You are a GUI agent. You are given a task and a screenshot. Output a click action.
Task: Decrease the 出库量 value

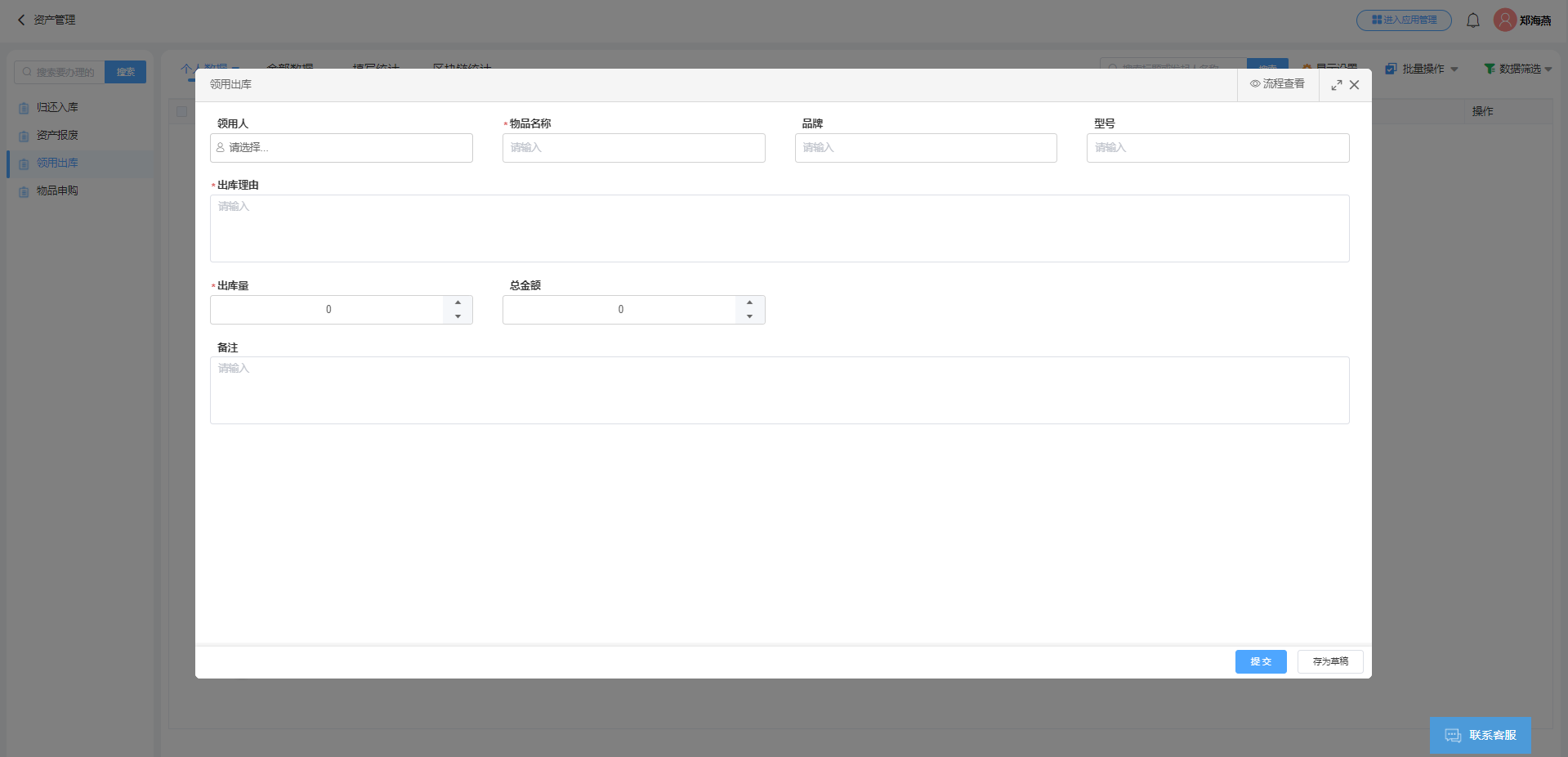[x=458, y=316]
